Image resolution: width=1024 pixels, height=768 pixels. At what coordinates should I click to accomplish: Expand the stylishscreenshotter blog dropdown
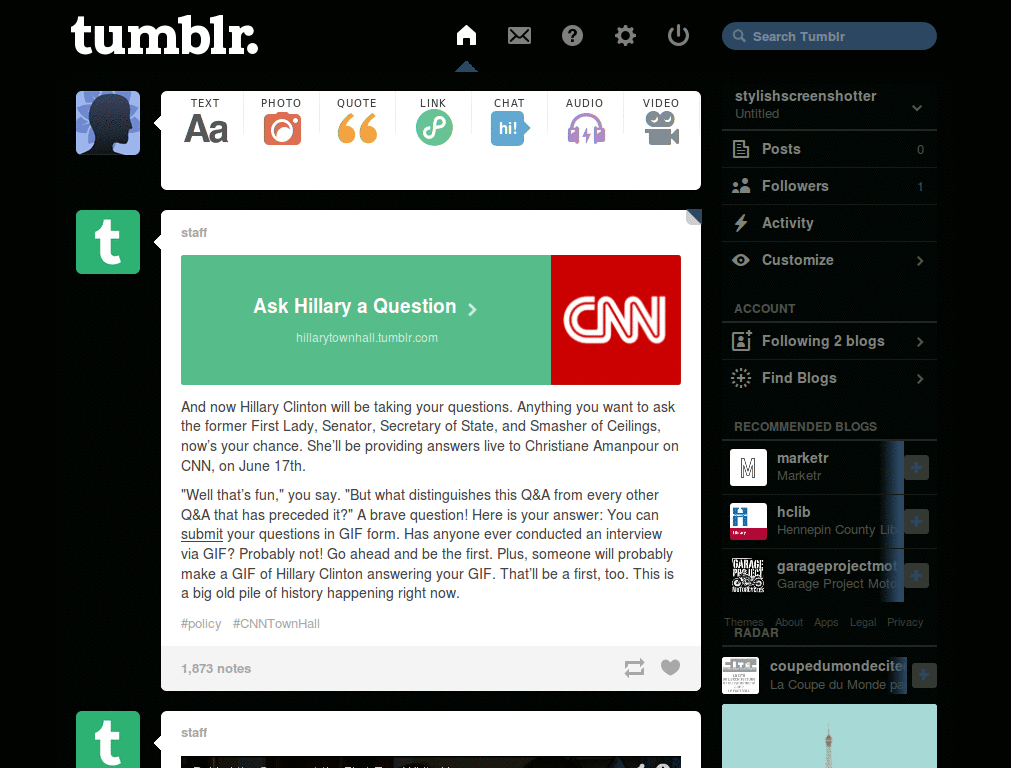click(917, 108)
